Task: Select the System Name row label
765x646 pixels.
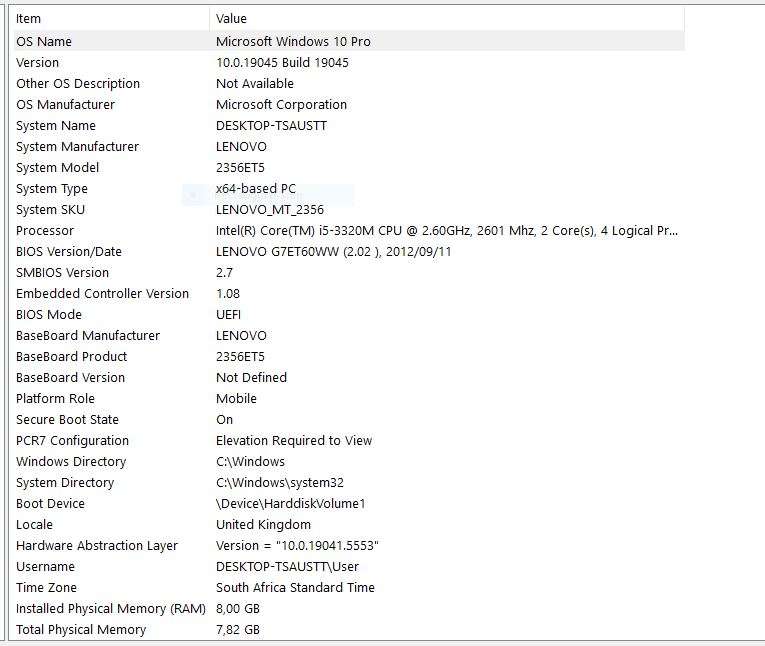Action: tap(56, 125)
